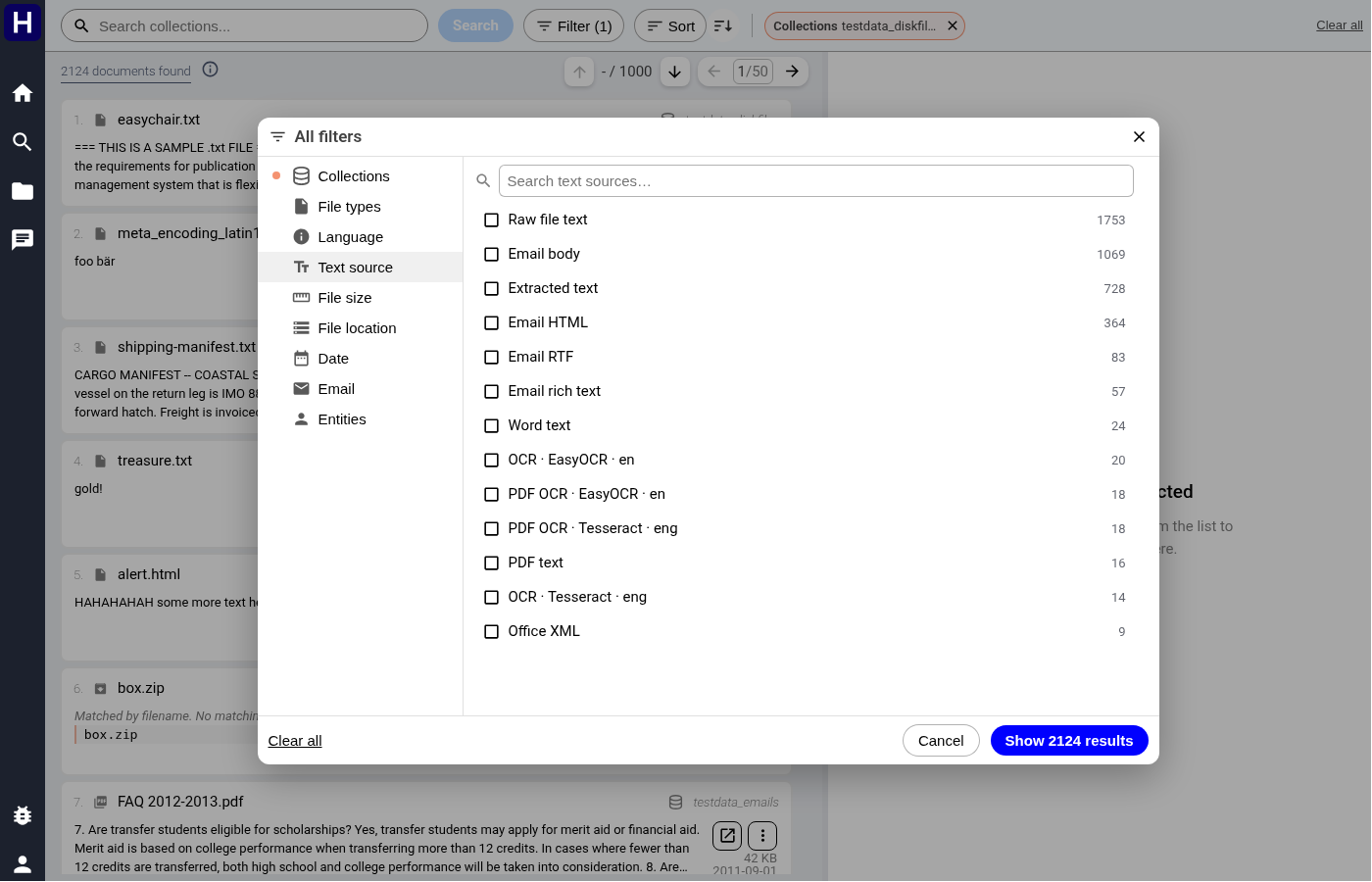The image size is (1372, 882).
Task: Select the File size filter category
Action: 361,298
